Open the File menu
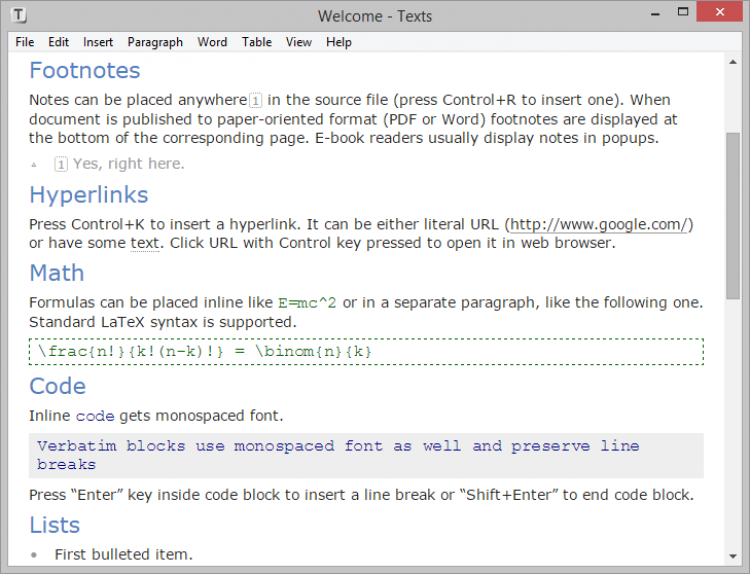 click(x=25, y=42)
